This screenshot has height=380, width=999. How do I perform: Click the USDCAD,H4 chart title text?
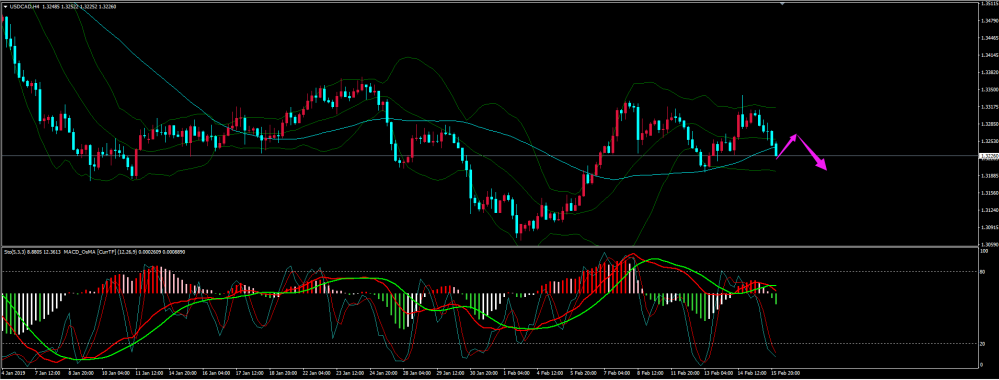point(24,6)
